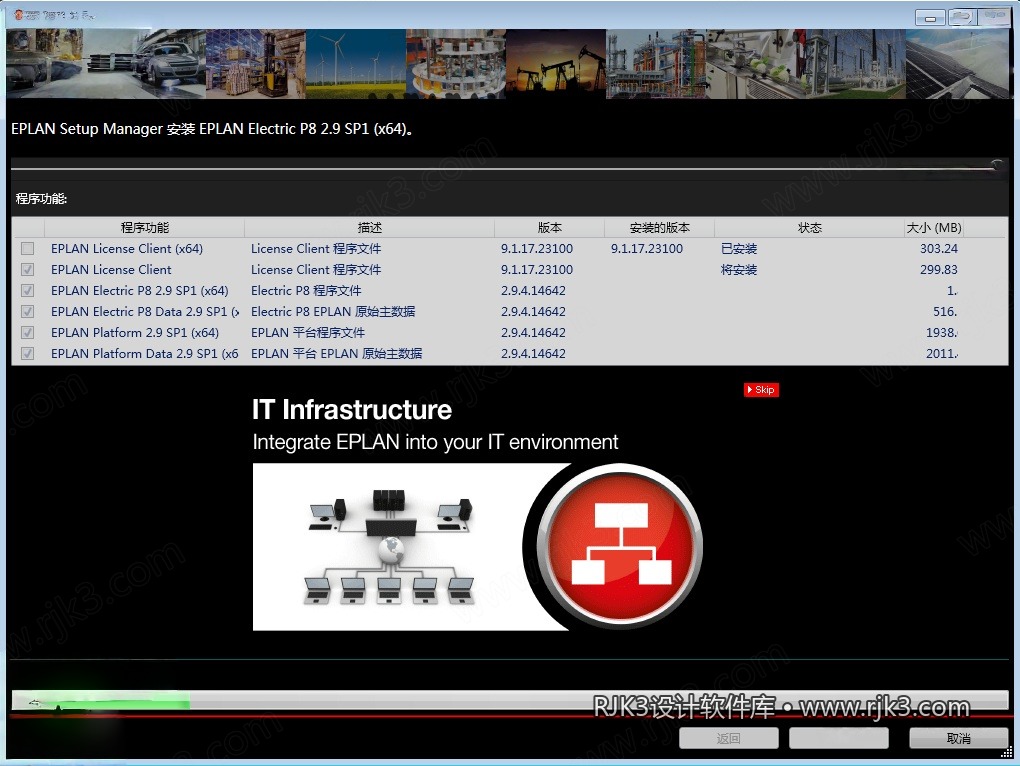Image resolution: width=1020 pixels, height=766 pixels.
Task: Click the 取消 cancel button
Action: tap(958, 738)
